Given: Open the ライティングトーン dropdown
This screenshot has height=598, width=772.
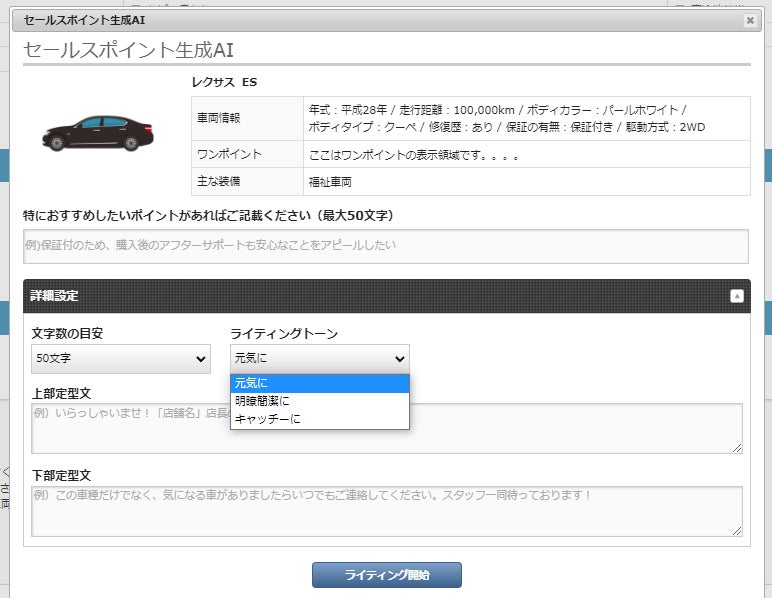Looking at the screenshot, I should point(320,358).
